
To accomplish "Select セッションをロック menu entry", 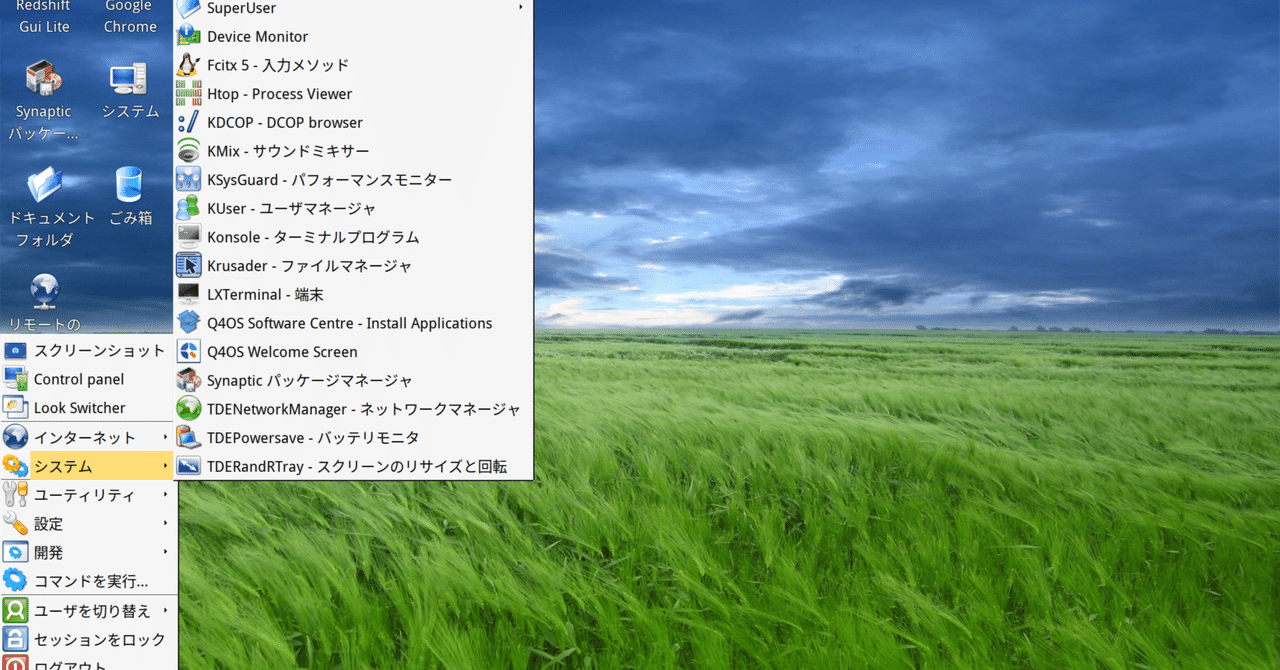I will tap(88, 639).
